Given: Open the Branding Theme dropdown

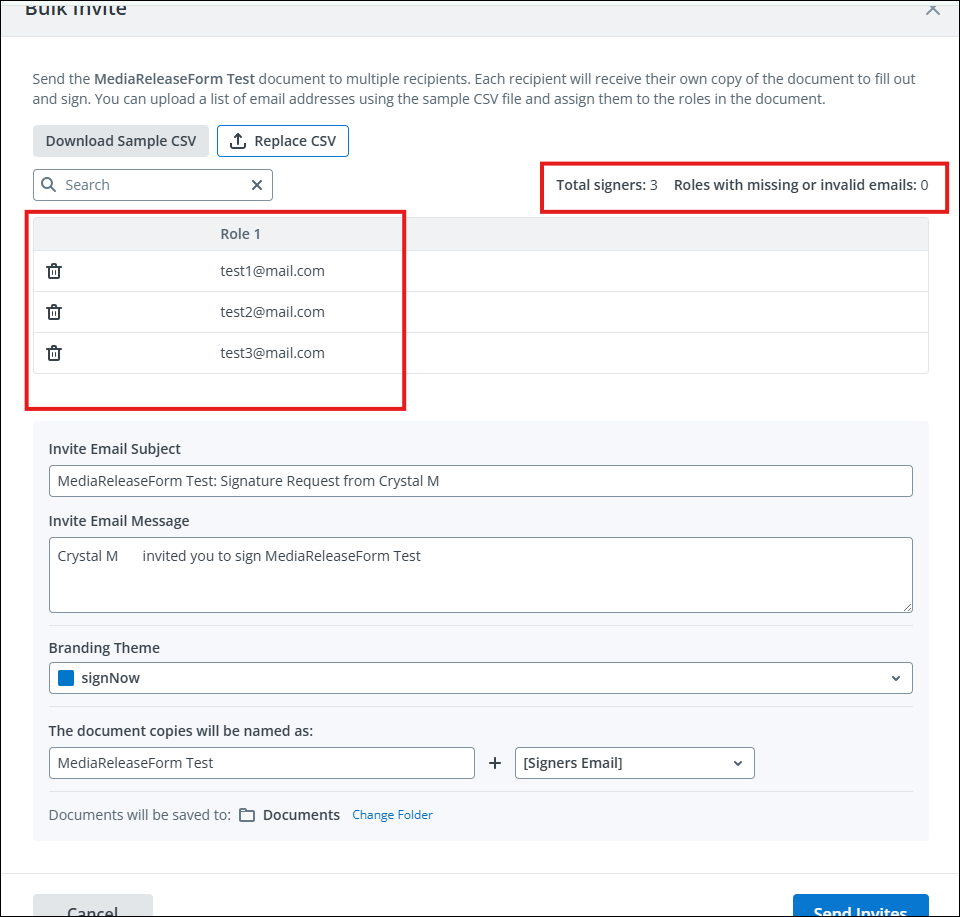Looking at the screenshot, I should coord(481,678).
